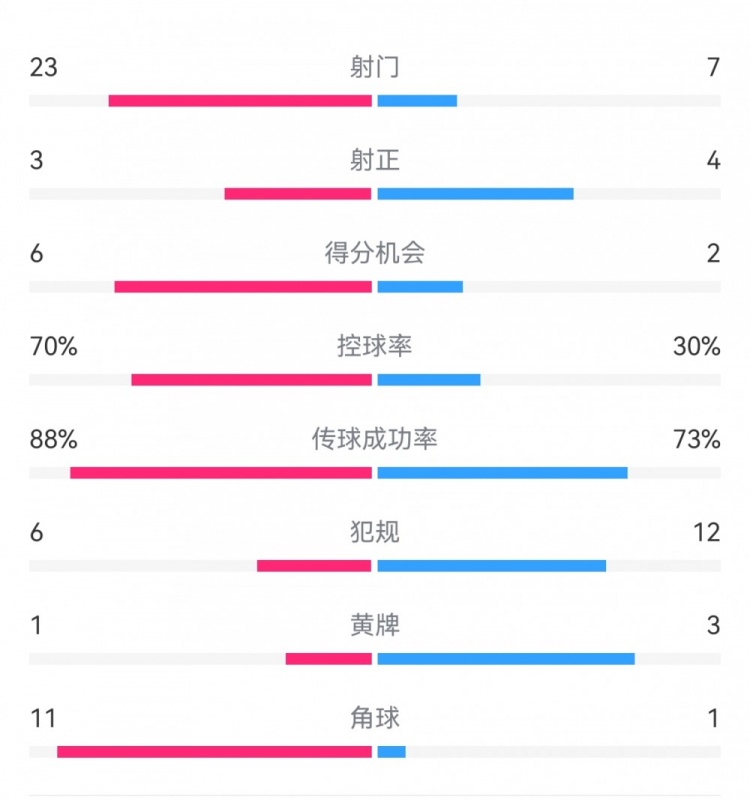Tap the 得分机会 stat label

click(x=375, y=253)
